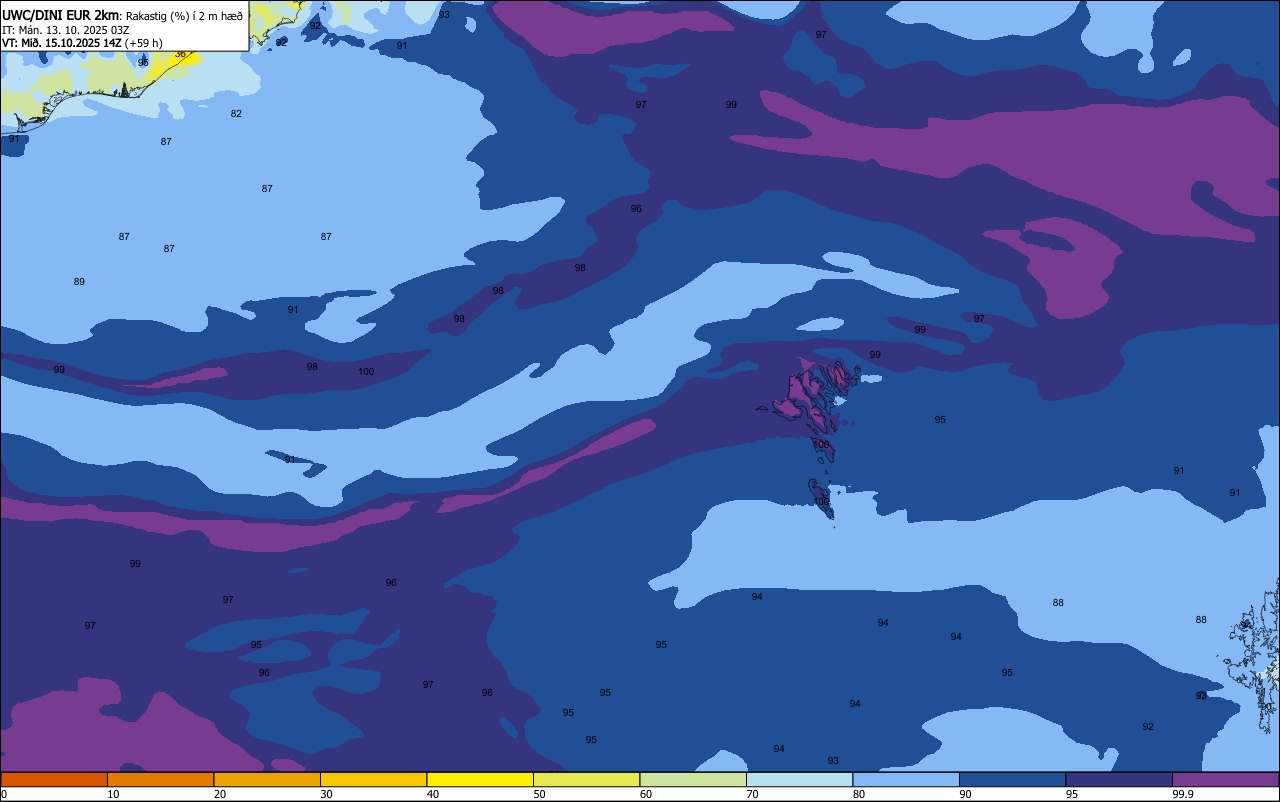The height and width of the screenshot is (802, 1280).
Task: Click the '40' legend tick label
Action: (x=433, y=794)
